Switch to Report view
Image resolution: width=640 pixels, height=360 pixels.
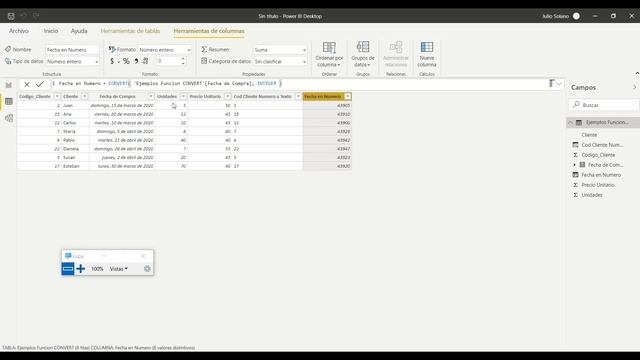tap(9, 85)
